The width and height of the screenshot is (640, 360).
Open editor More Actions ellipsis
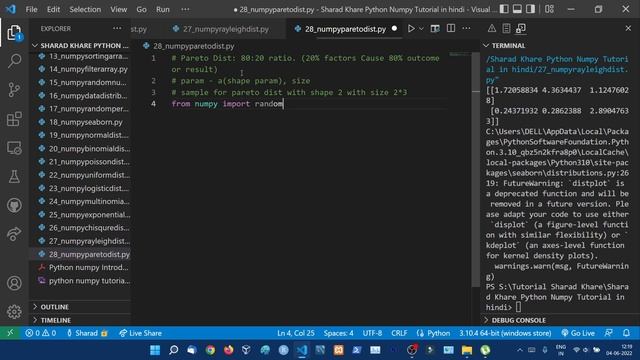(467, 29)
